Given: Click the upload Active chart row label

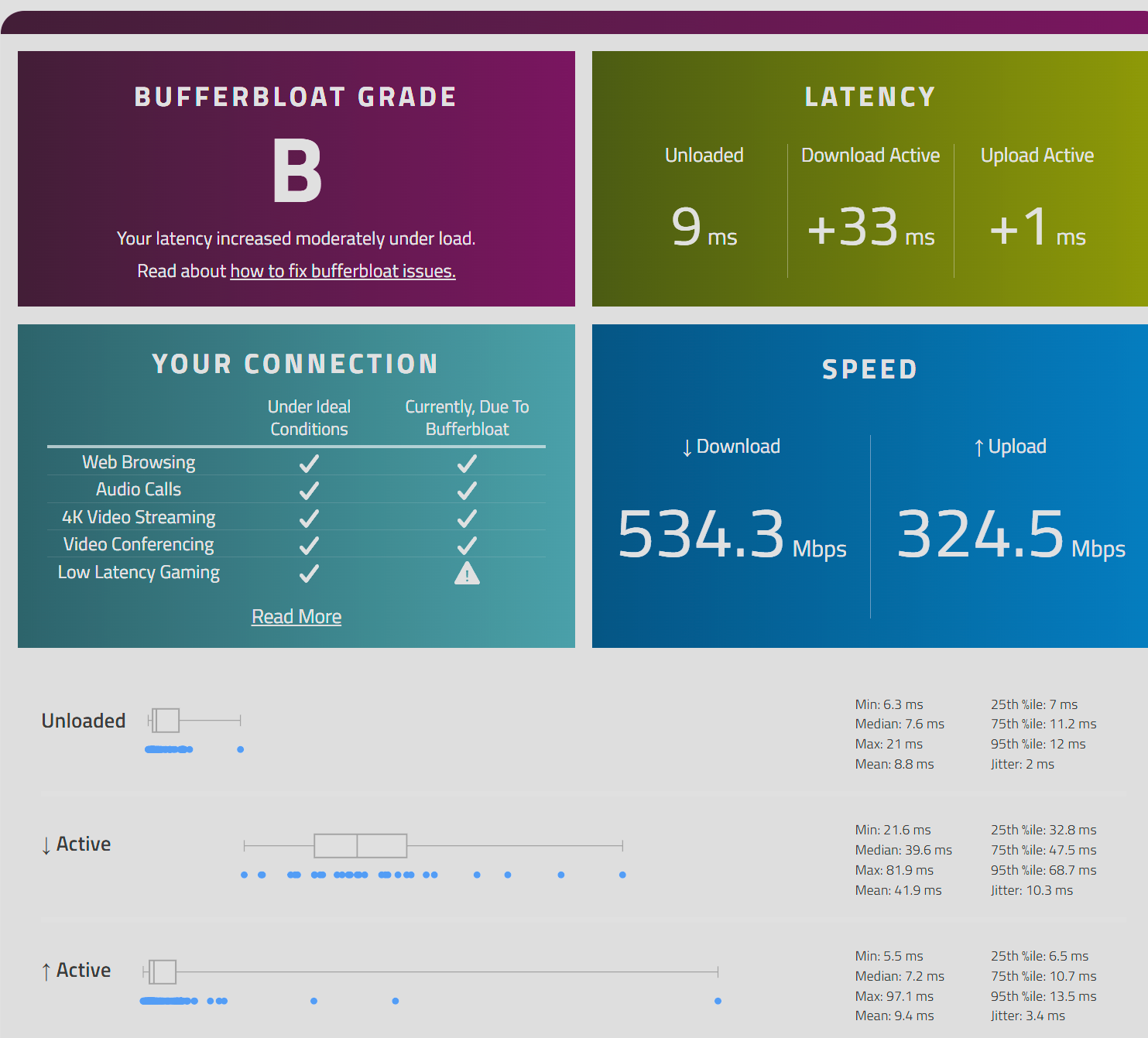Looking at the screenshot, I should 76,970.
